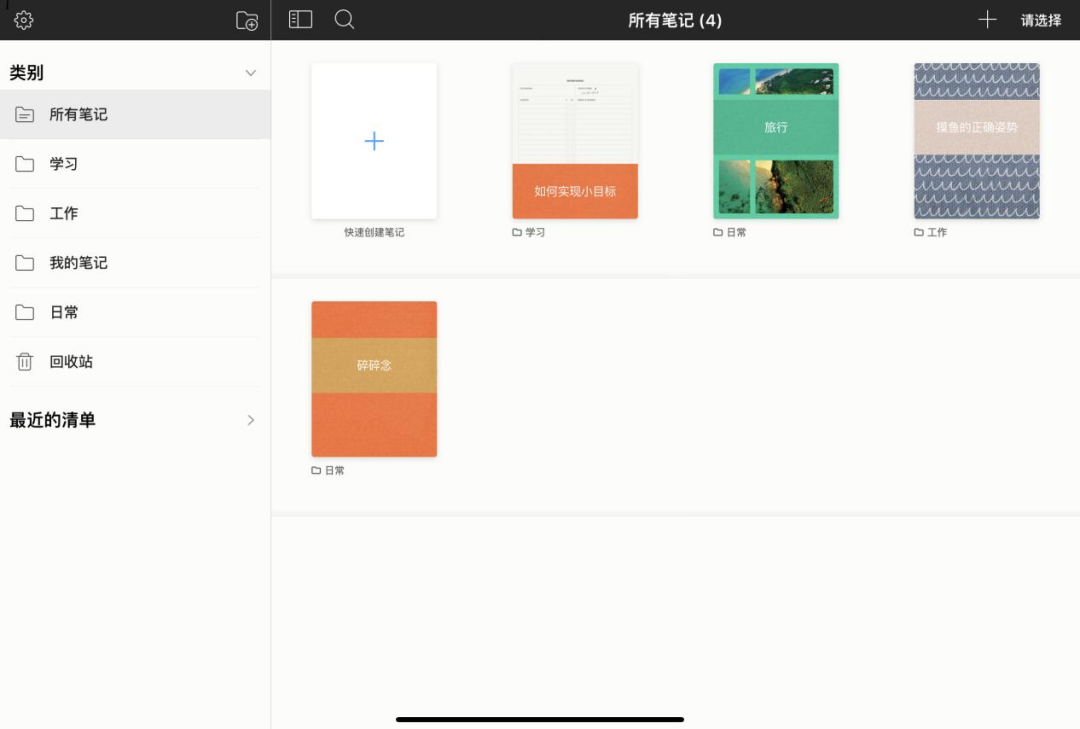Image resolution: width=1080 pixels, height=729 pixels.
Task: Tap the home indicator bar at bottom
Action: 540,718
